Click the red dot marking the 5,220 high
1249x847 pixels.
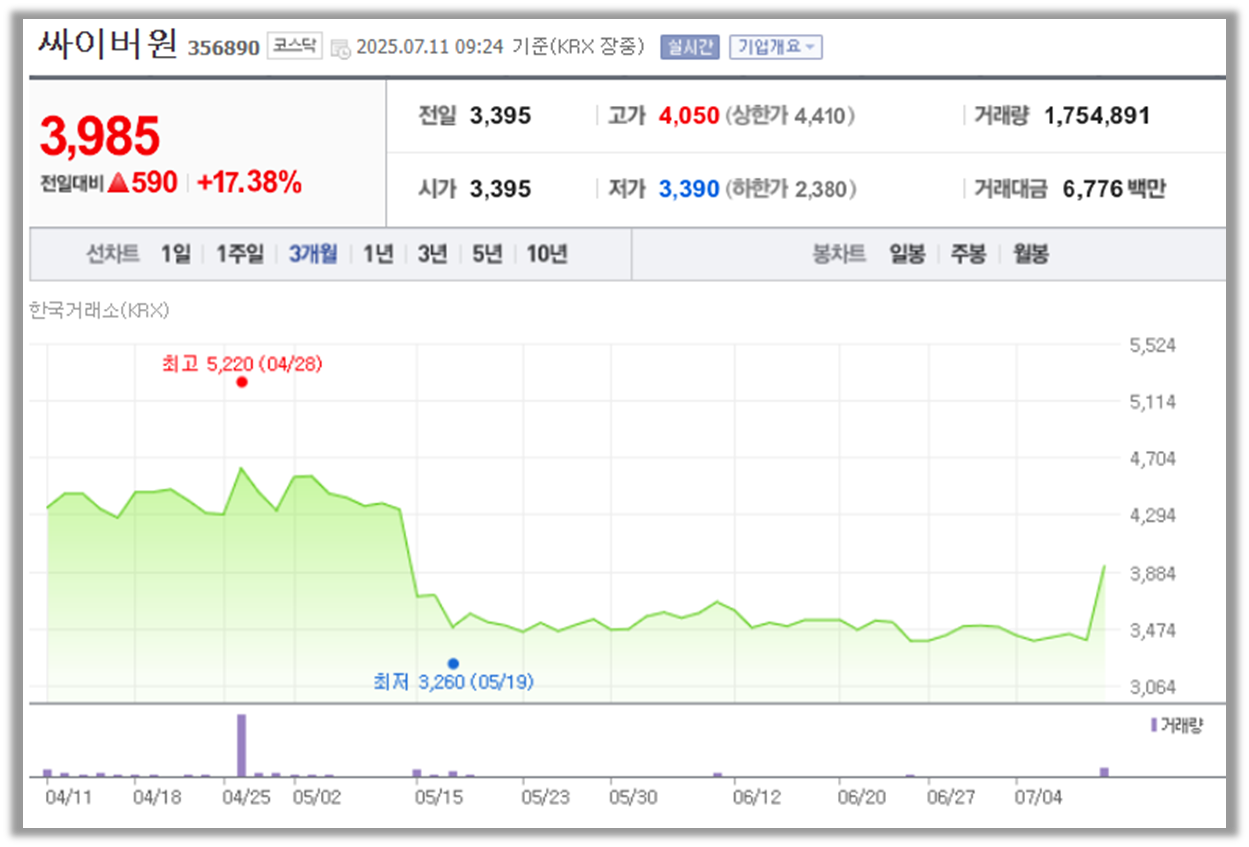pos(242,382)
